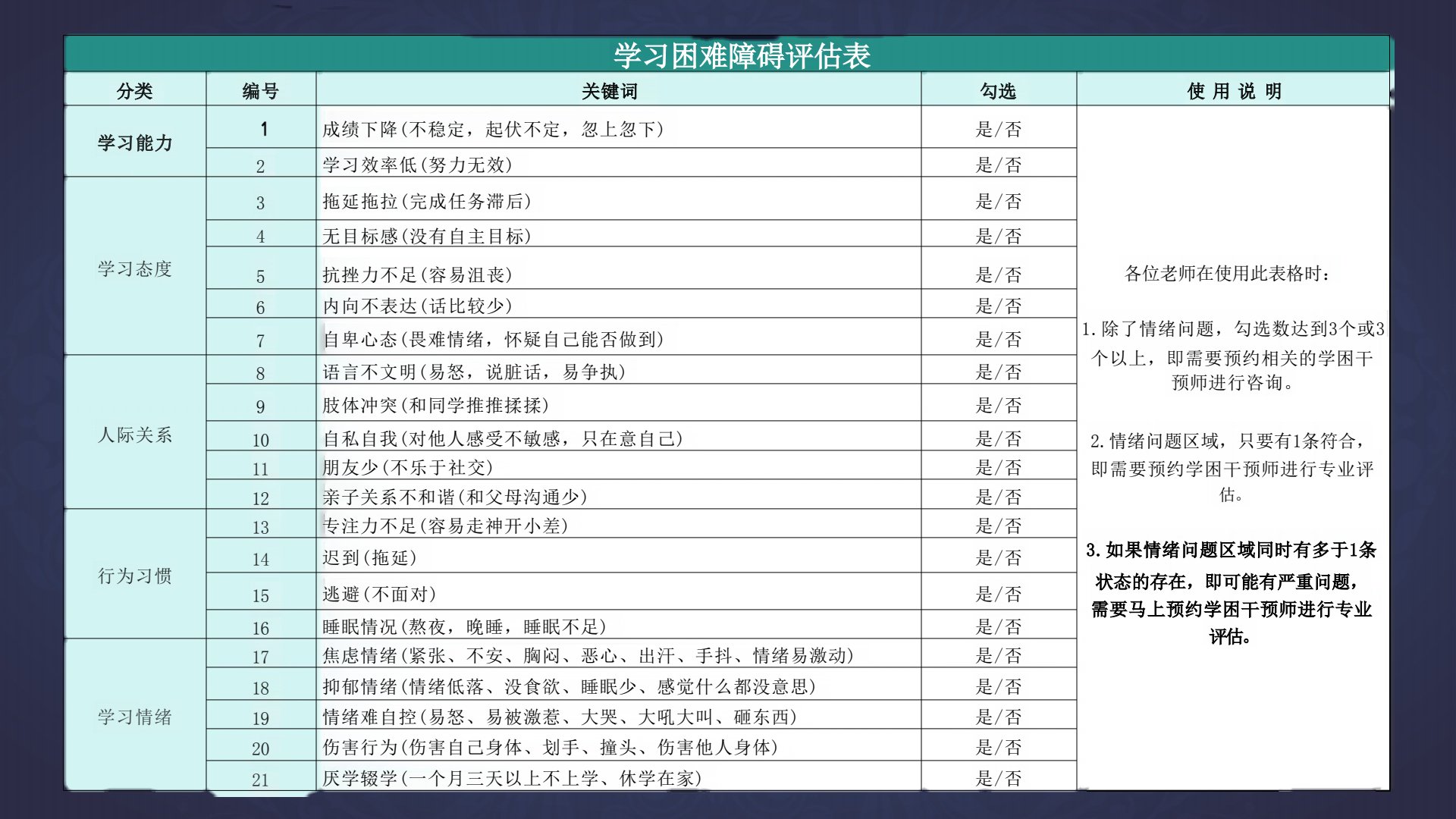Screen dimensions: 1456x819
Task: Click 是/否 for row 语言不文明
Action: [x=998, y=372]
